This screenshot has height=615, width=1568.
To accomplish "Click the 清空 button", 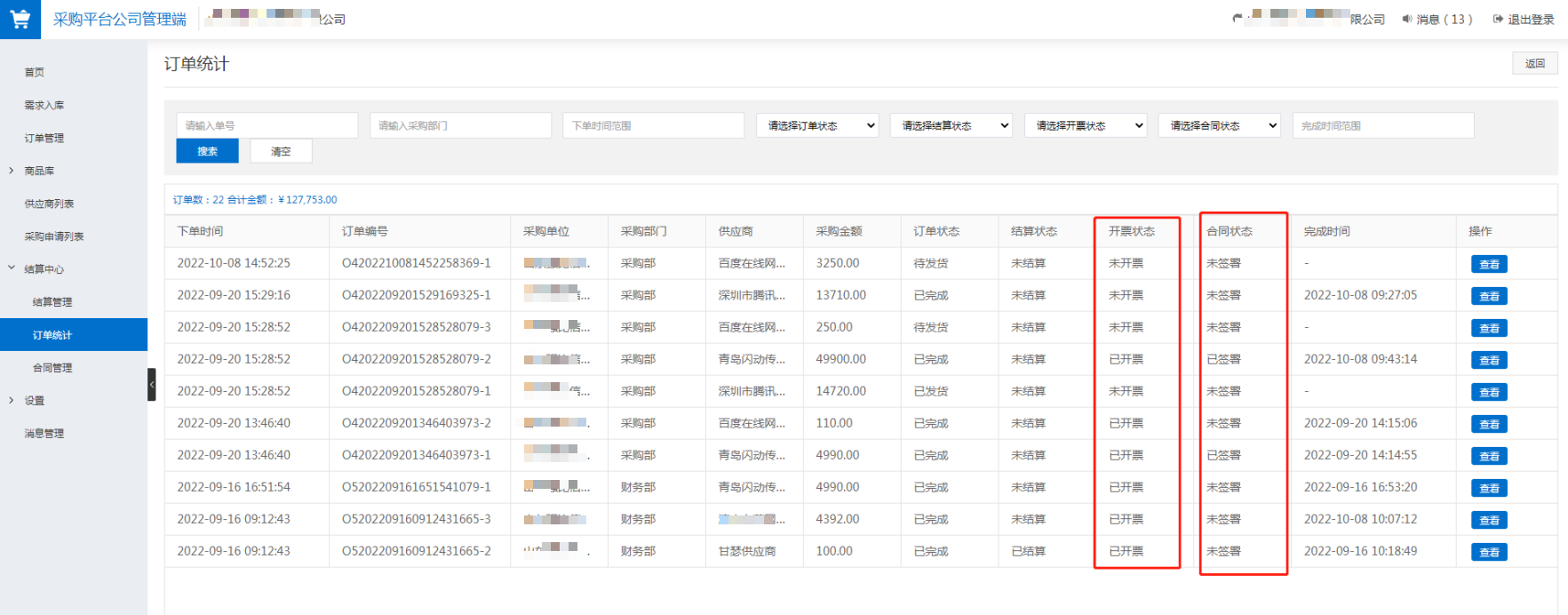I will coord(281,151).
